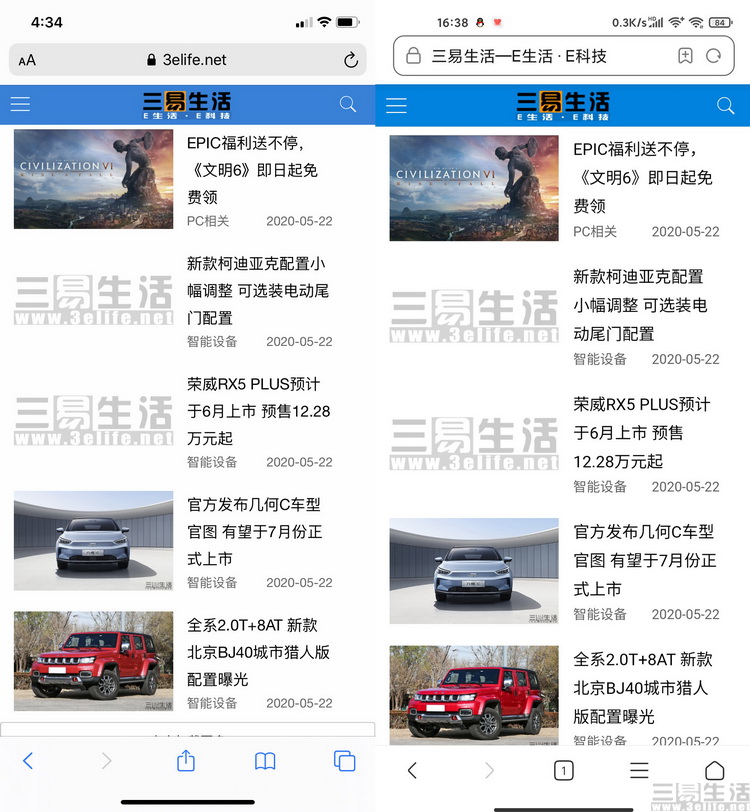Tap PC相关 category tag on the right phone
This screenshot has height=812, width=750.
coord(595,231)
